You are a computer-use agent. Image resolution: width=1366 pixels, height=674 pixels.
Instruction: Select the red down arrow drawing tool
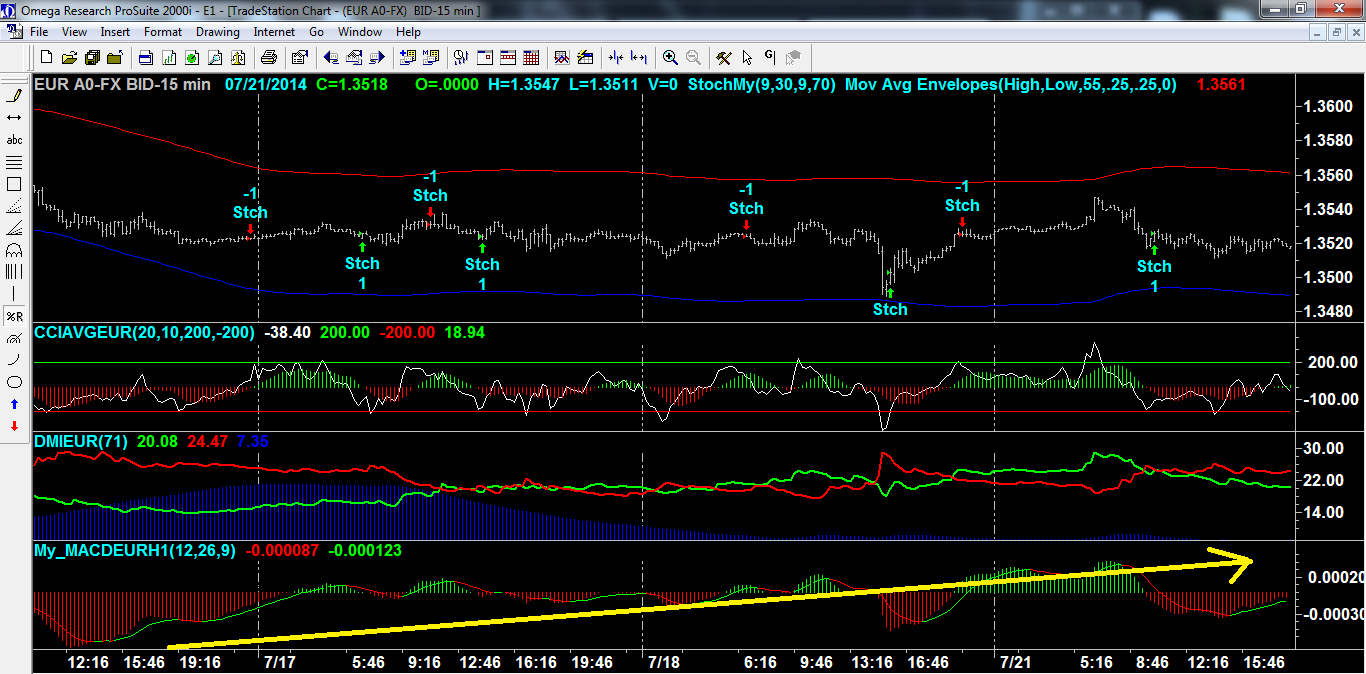click(14, 426)
